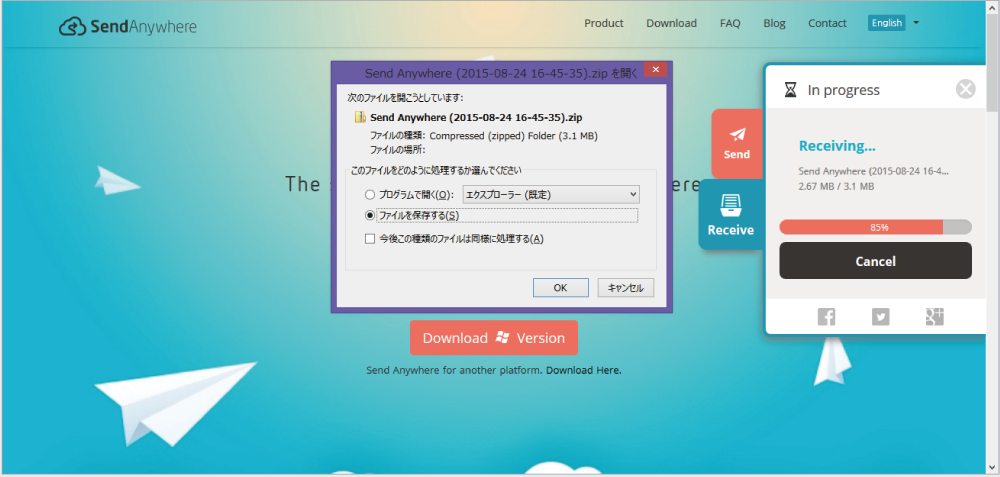Viewport: 1000px width, 477px height.
Task: Click the zip file icon in dialog
Action: click(360, 117)
